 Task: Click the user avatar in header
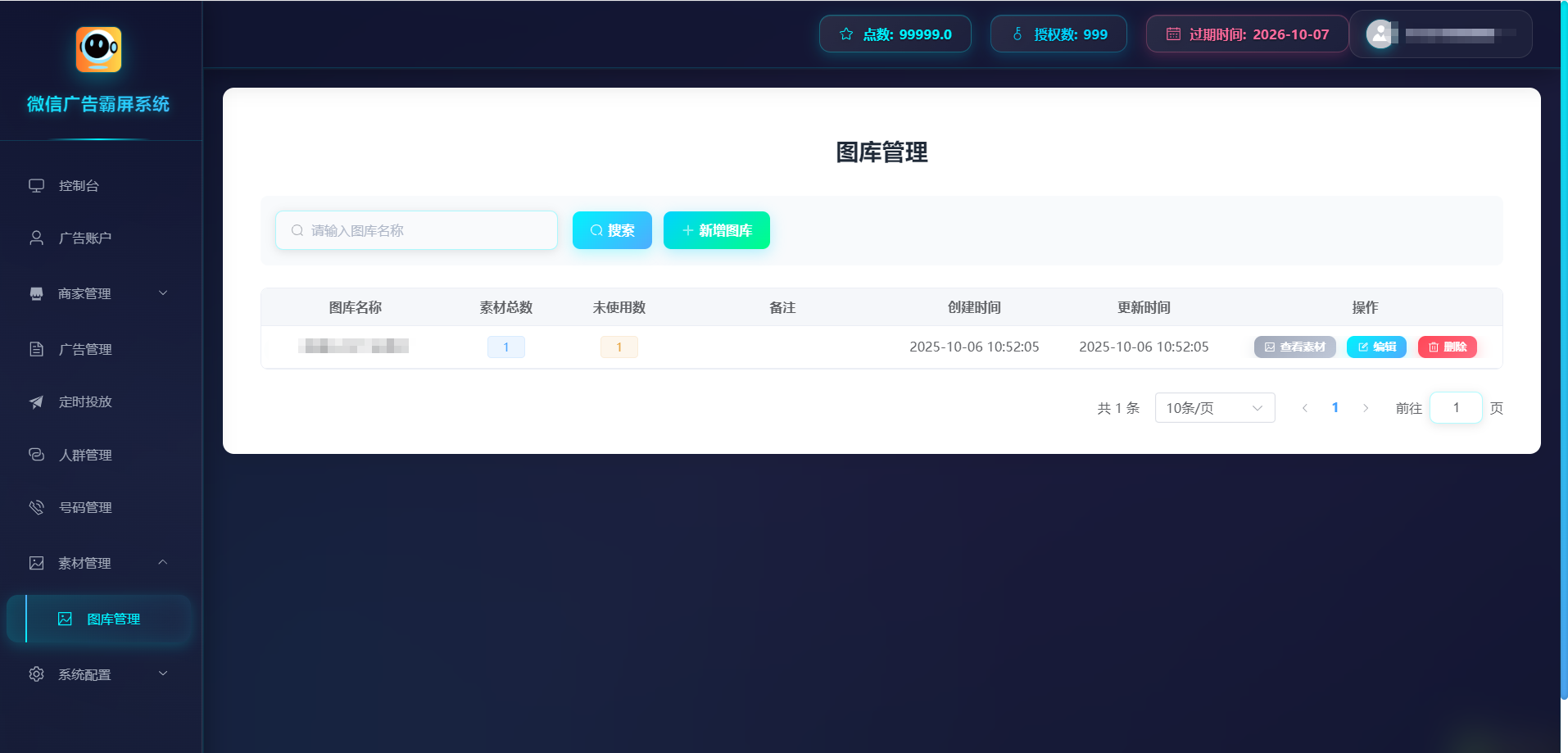click(x=1380, y=34)
